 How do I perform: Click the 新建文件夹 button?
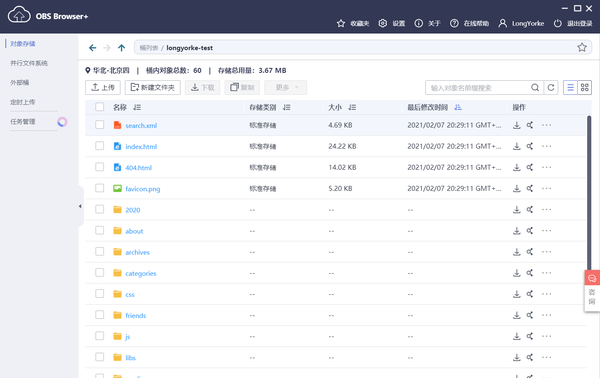[x=153, y=88]
